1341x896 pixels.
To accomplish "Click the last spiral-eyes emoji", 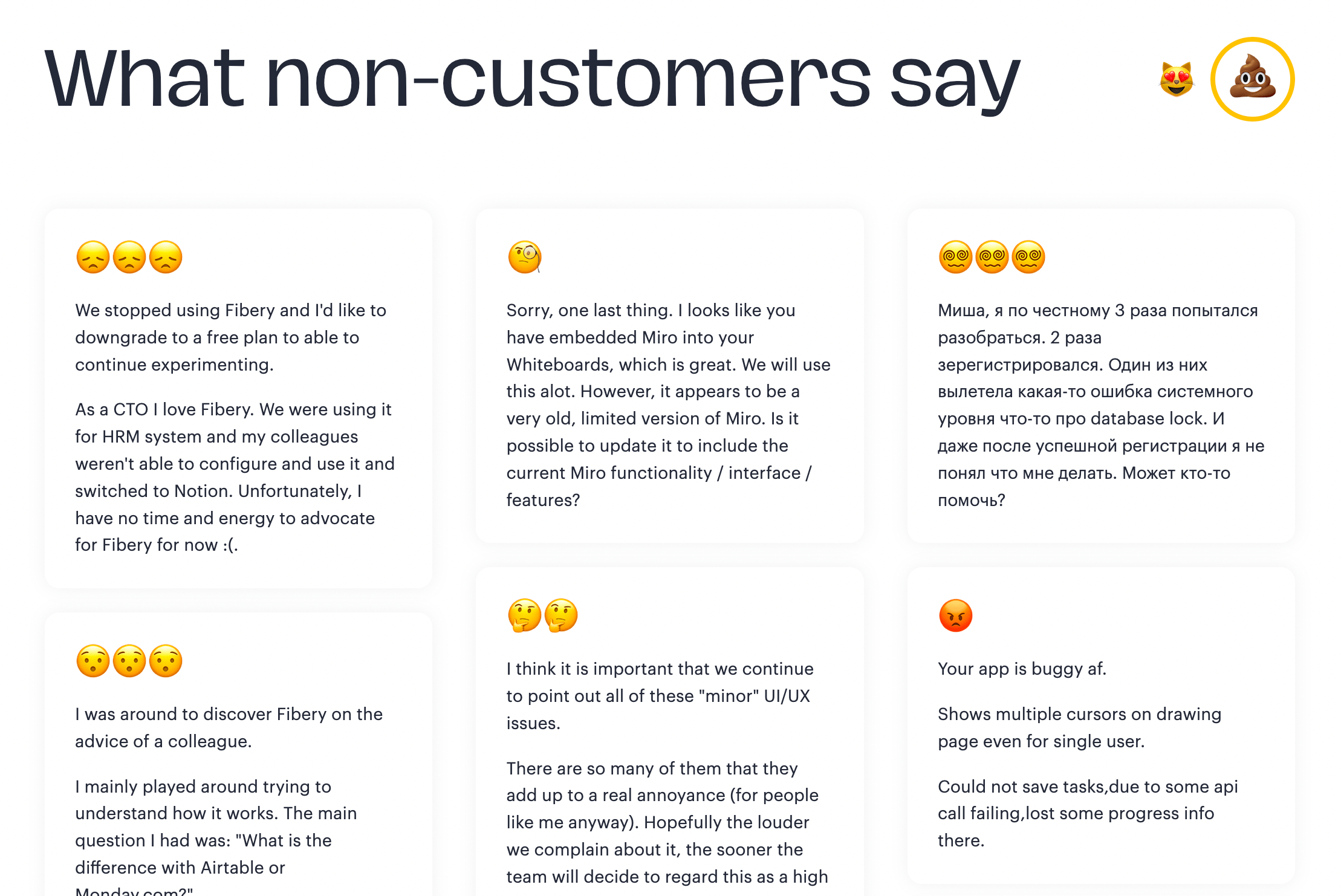I will coord(1028,258).
